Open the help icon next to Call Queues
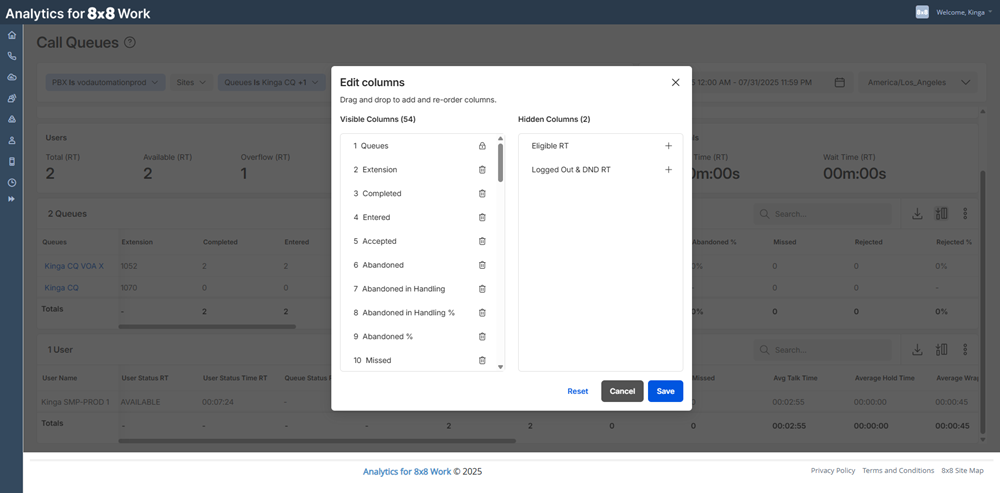This screenshot has width=1000, height=494. point(130,43)
